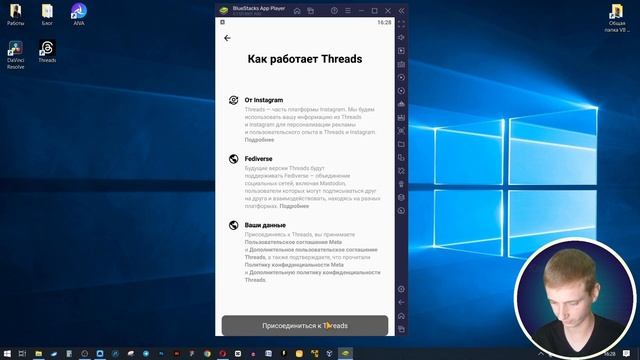The width and height of the screenshot is (640, 360).
Task: Click the DaVinci Resolve desktop shortcut
Action: tap(16, 55)
